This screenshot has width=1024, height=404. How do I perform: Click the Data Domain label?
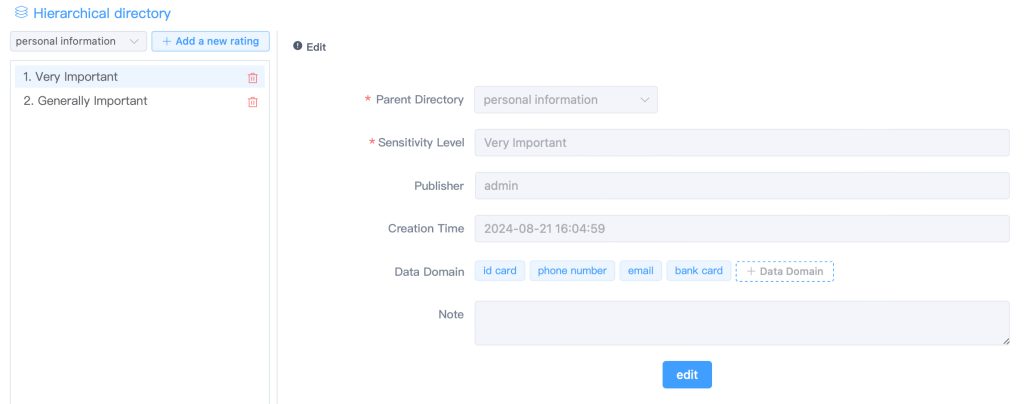[429, 272]
